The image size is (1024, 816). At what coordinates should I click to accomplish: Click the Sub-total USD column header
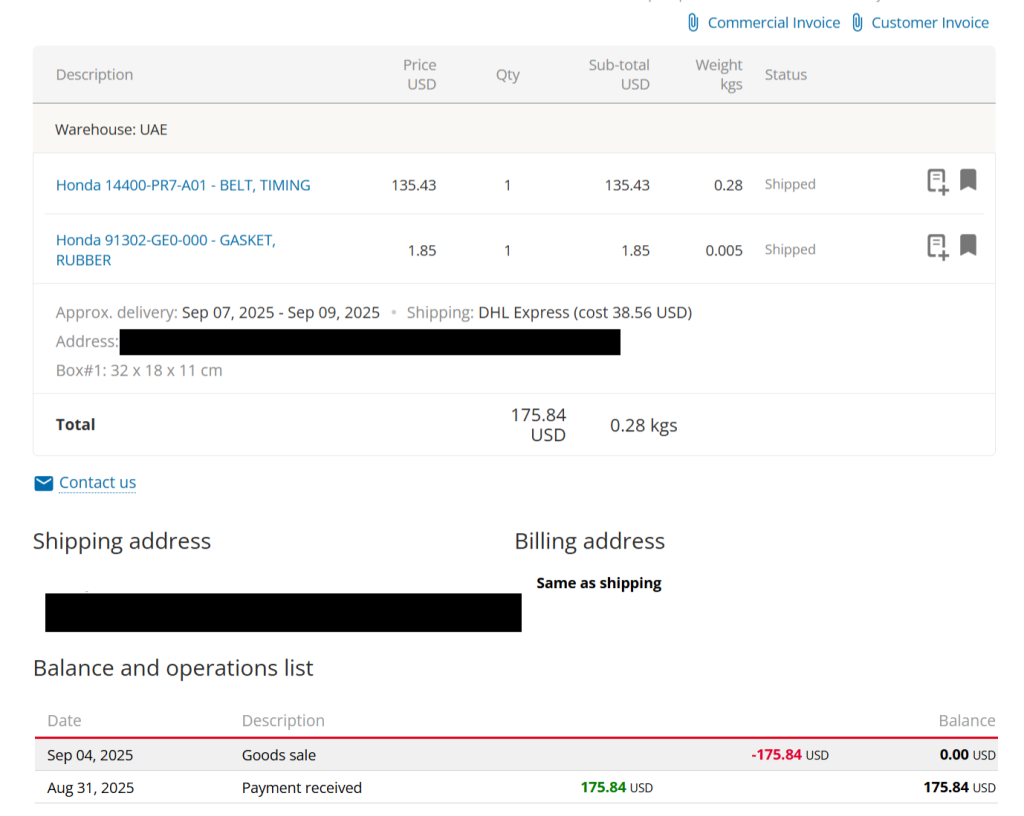click(619, 75)
